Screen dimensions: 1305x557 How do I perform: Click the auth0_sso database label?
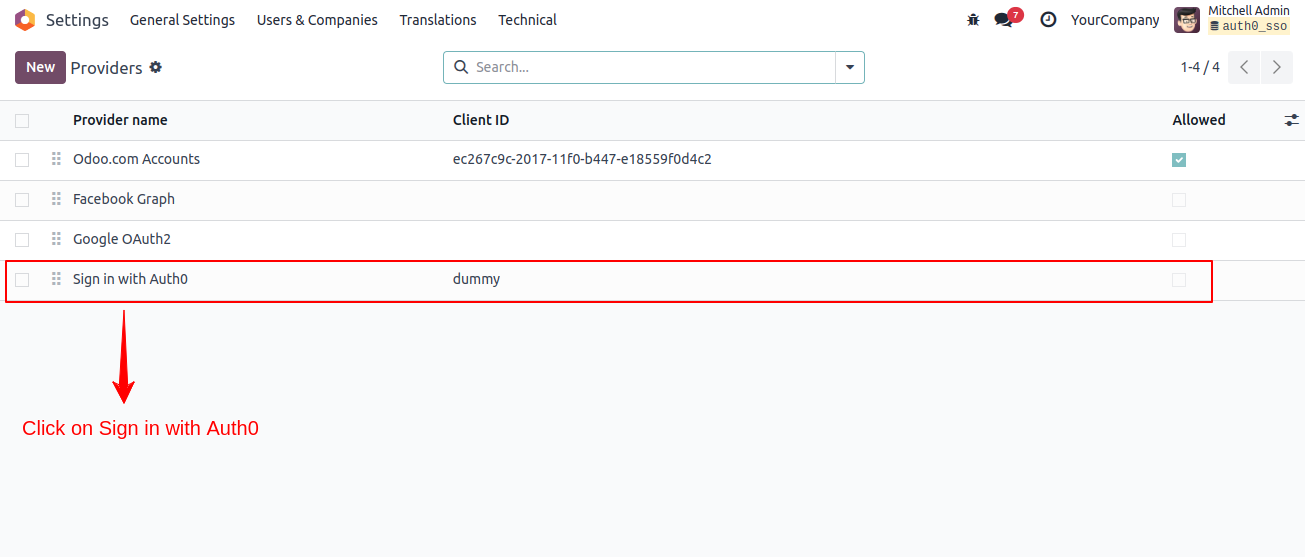[1249, 27]
